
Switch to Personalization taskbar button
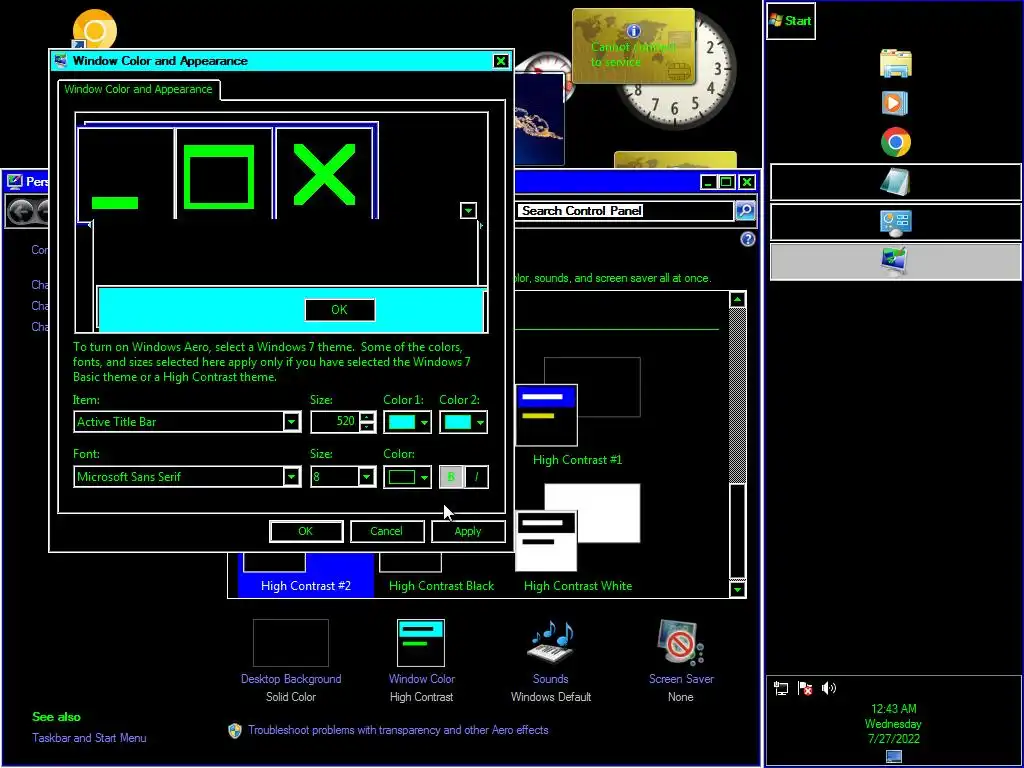[x=895, y=261]
